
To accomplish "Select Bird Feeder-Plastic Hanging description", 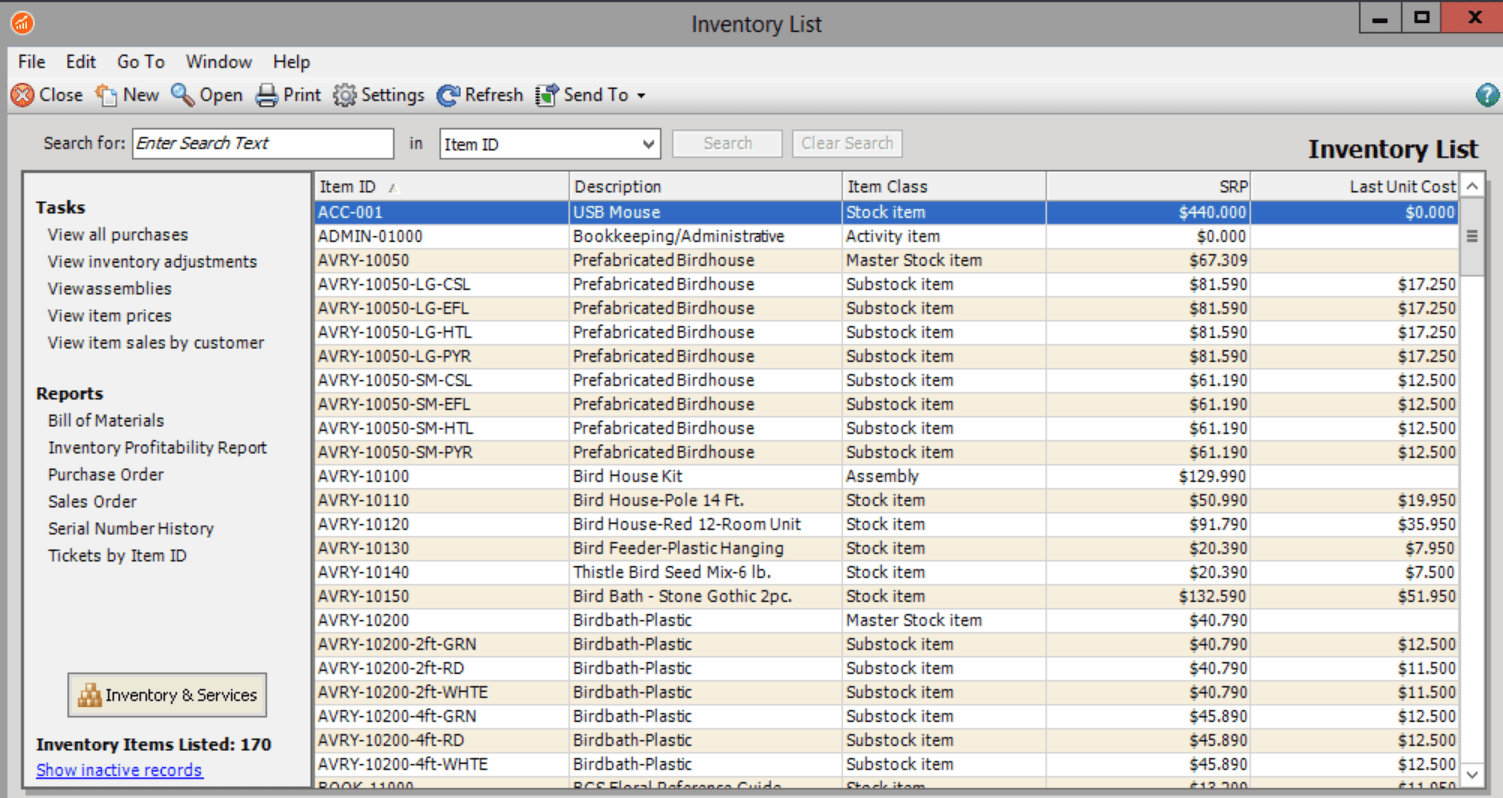I will [x=678, y=548].
